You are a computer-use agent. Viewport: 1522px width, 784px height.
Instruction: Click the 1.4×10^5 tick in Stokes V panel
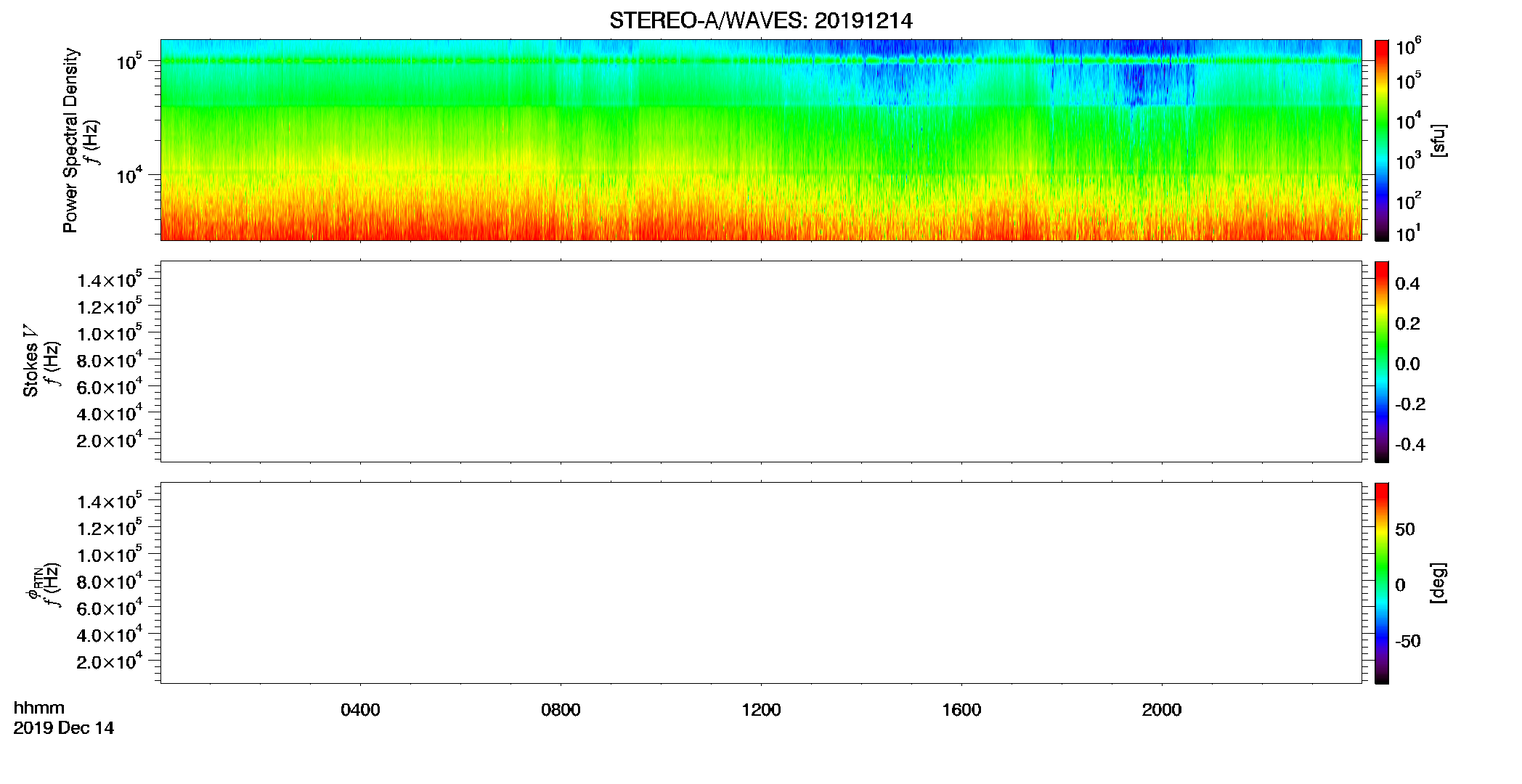(x=110, y=279)
